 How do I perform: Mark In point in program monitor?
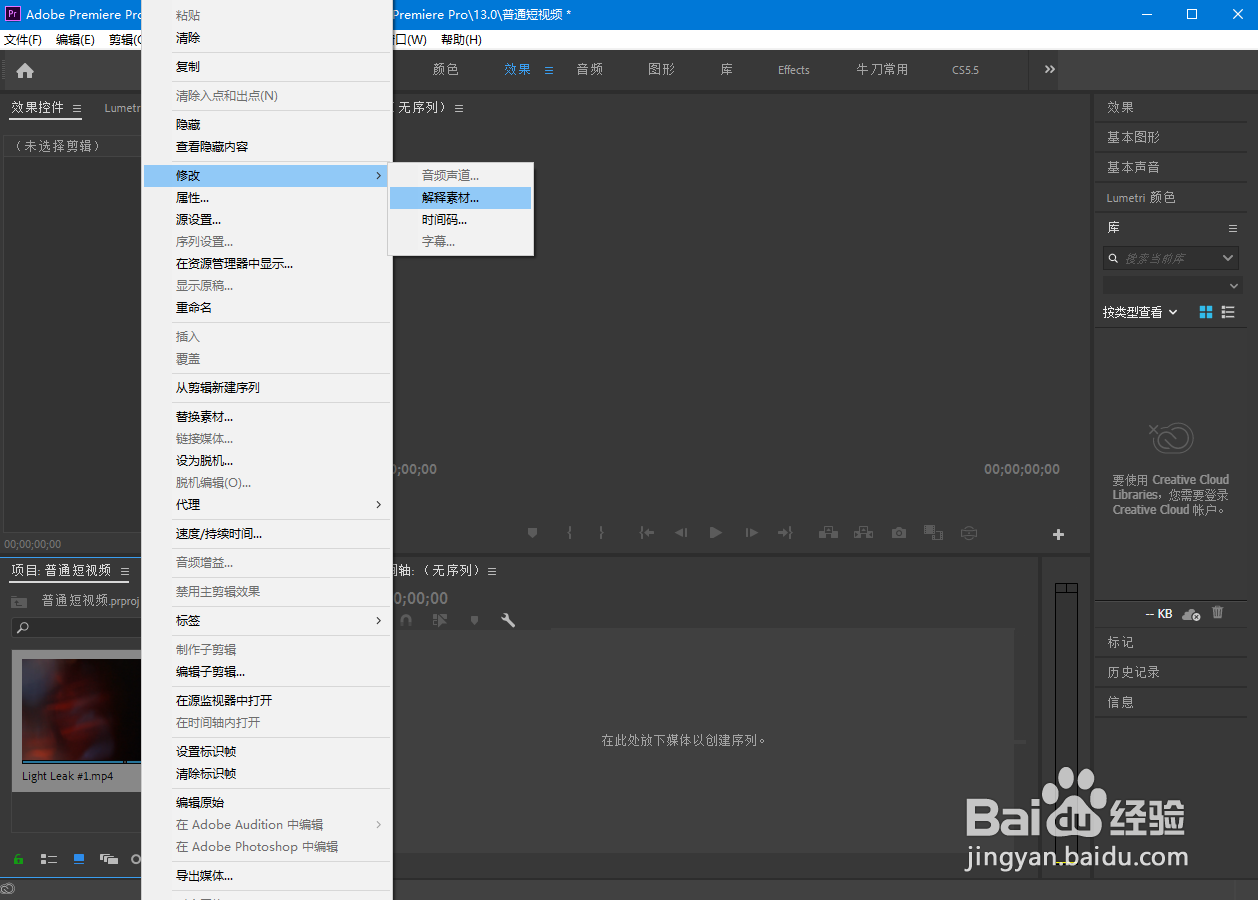coord(569,533)
